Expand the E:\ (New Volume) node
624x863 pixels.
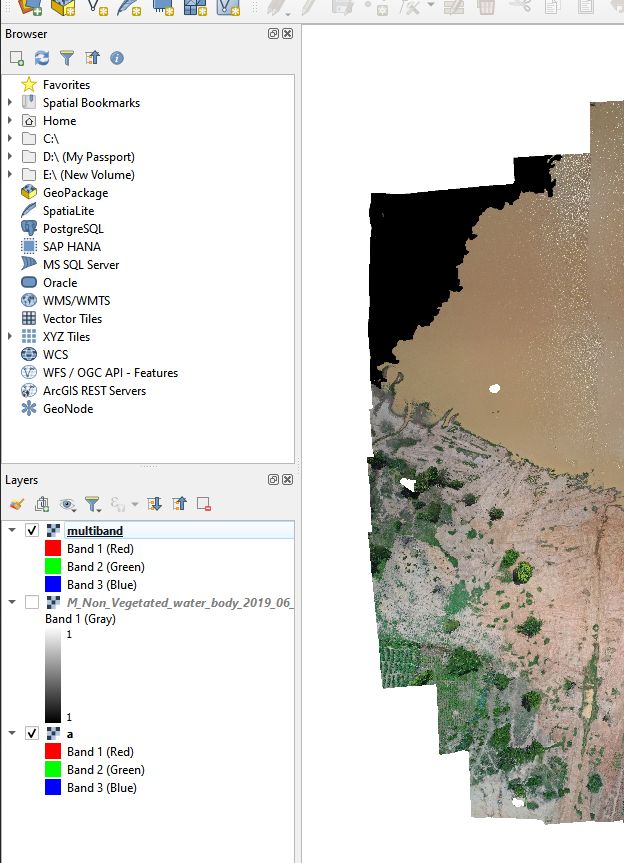10,174
